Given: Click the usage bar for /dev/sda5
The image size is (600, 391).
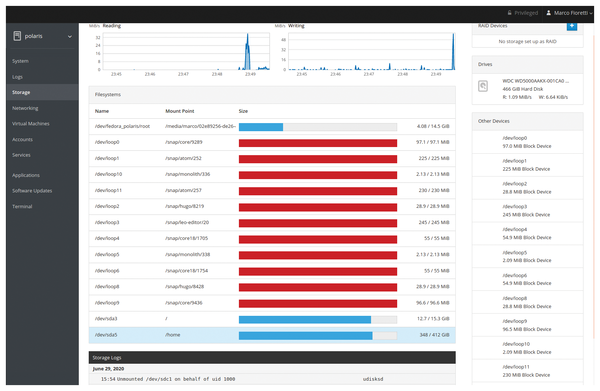Looking at the screenshot, I should pyautogui.click(x=318, y=336).
